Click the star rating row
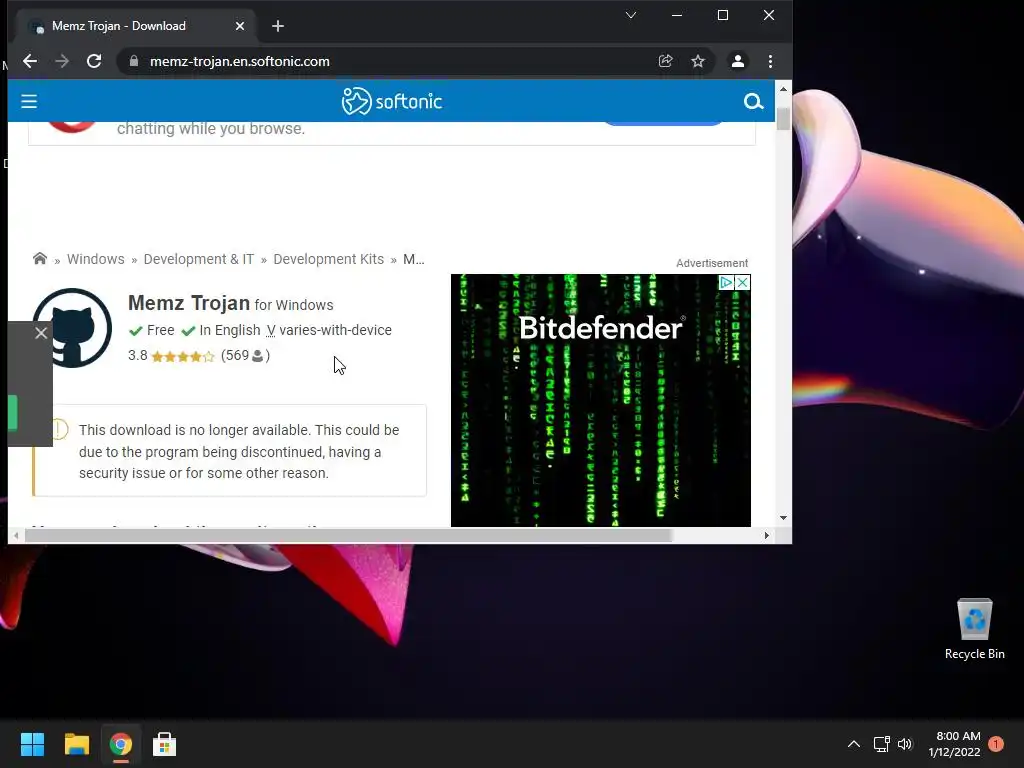 182,357
